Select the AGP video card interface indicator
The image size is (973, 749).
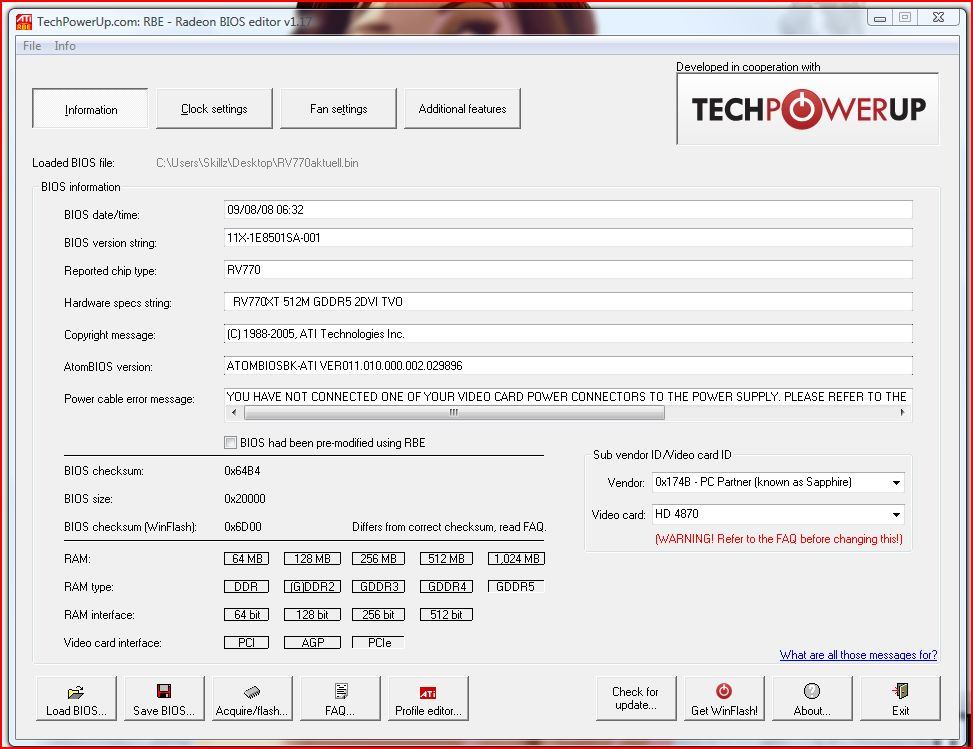point(312,642)
